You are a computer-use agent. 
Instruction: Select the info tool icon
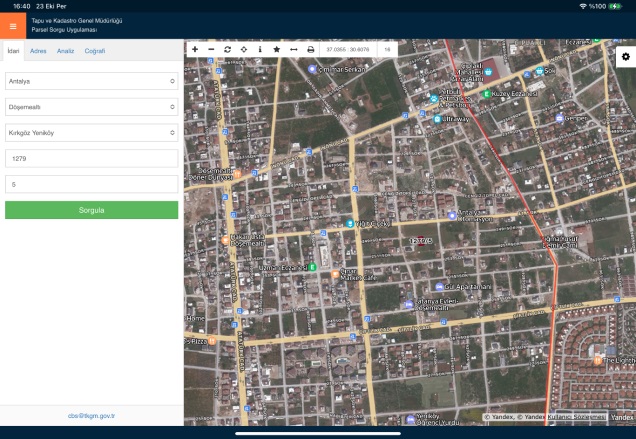pyautogui.click(x=260, y=49)
